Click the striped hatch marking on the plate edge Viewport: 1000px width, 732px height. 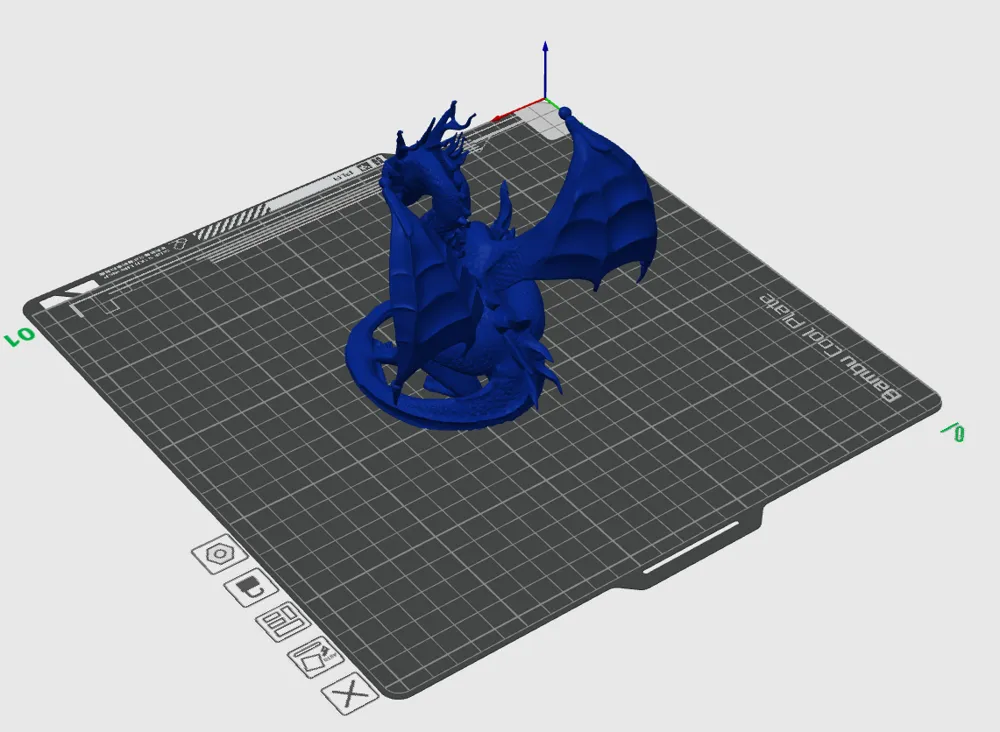pos(231,221)
